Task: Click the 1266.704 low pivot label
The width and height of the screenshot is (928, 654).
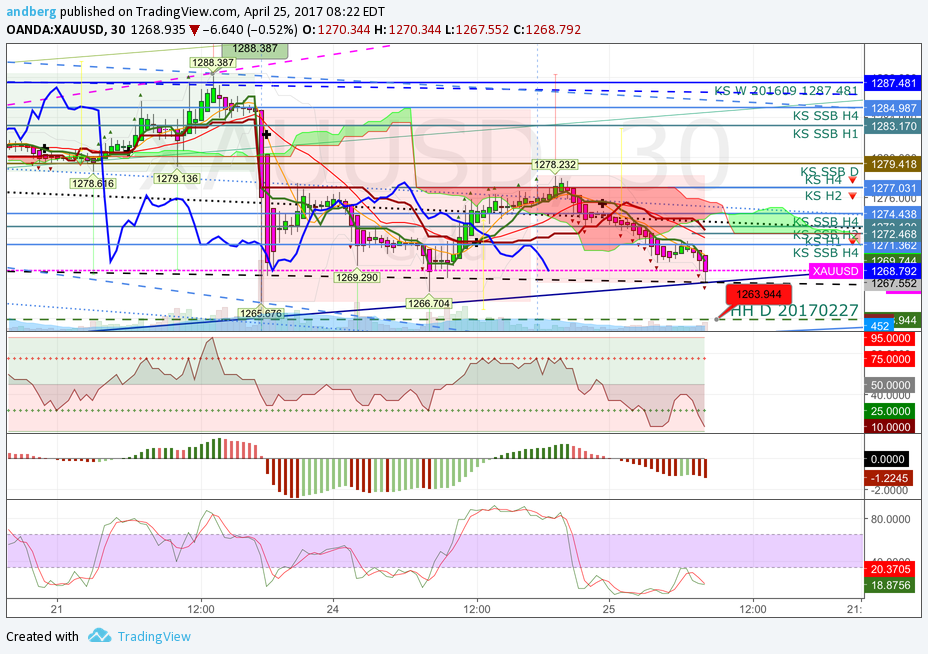Action: [429, 303]
